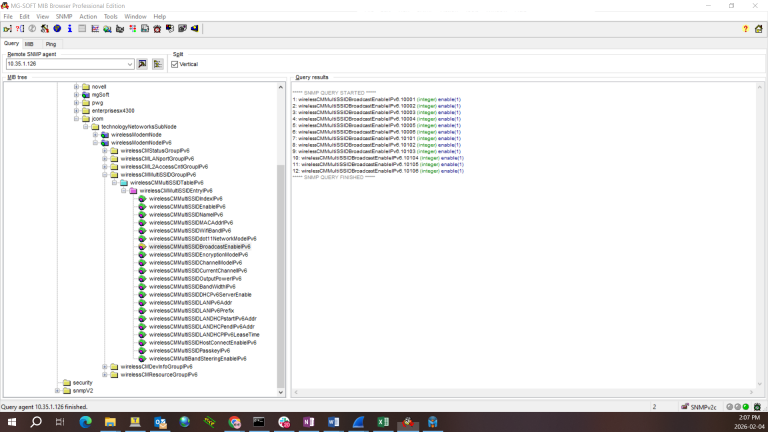
Task: Click the toolbar icon right of the magnifier globe
Action: (x=120, y=29)
